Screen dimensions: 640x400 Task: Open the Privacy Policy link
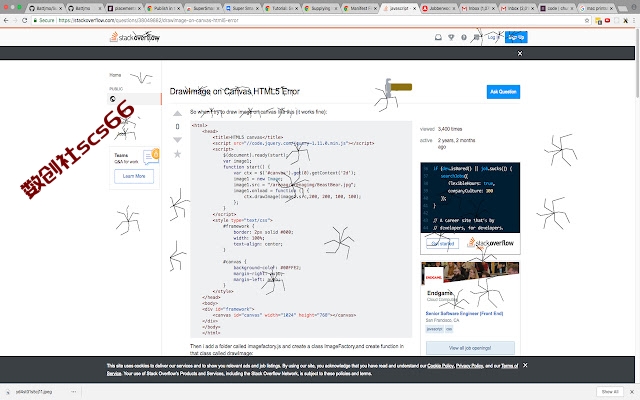pyautogui.click(x=469, y=366)
